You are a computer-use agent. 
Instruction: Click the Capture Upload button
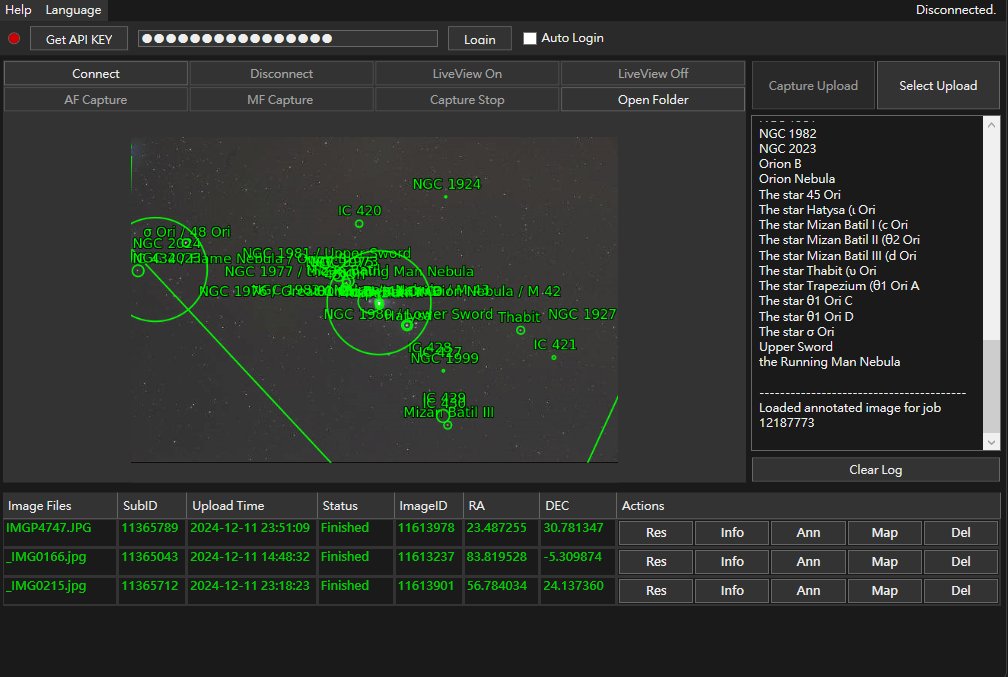click(813, 86)
